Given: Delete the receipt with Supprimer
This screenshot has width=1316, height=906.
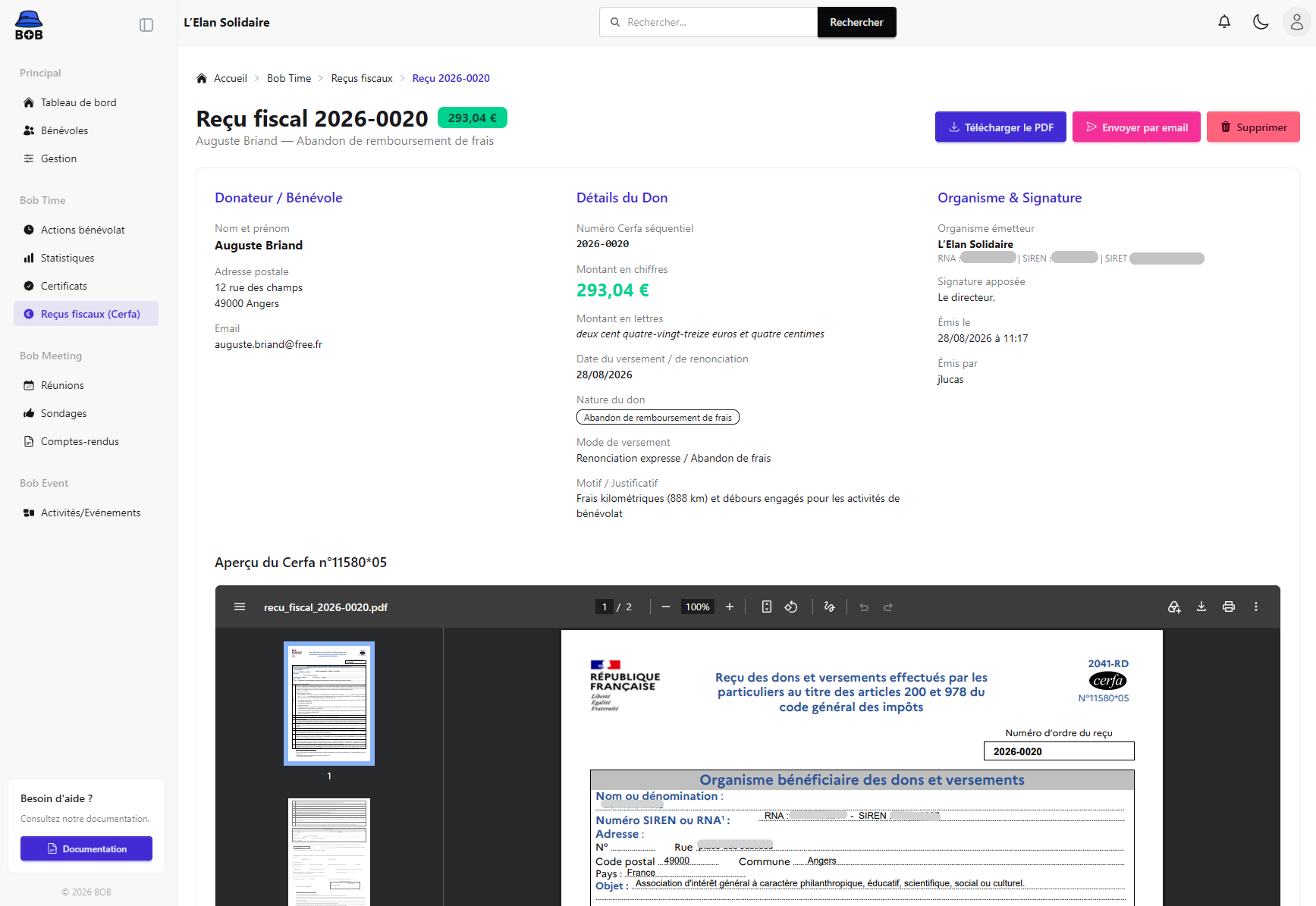Looking at the screenshot, I should coord(1253,127).
